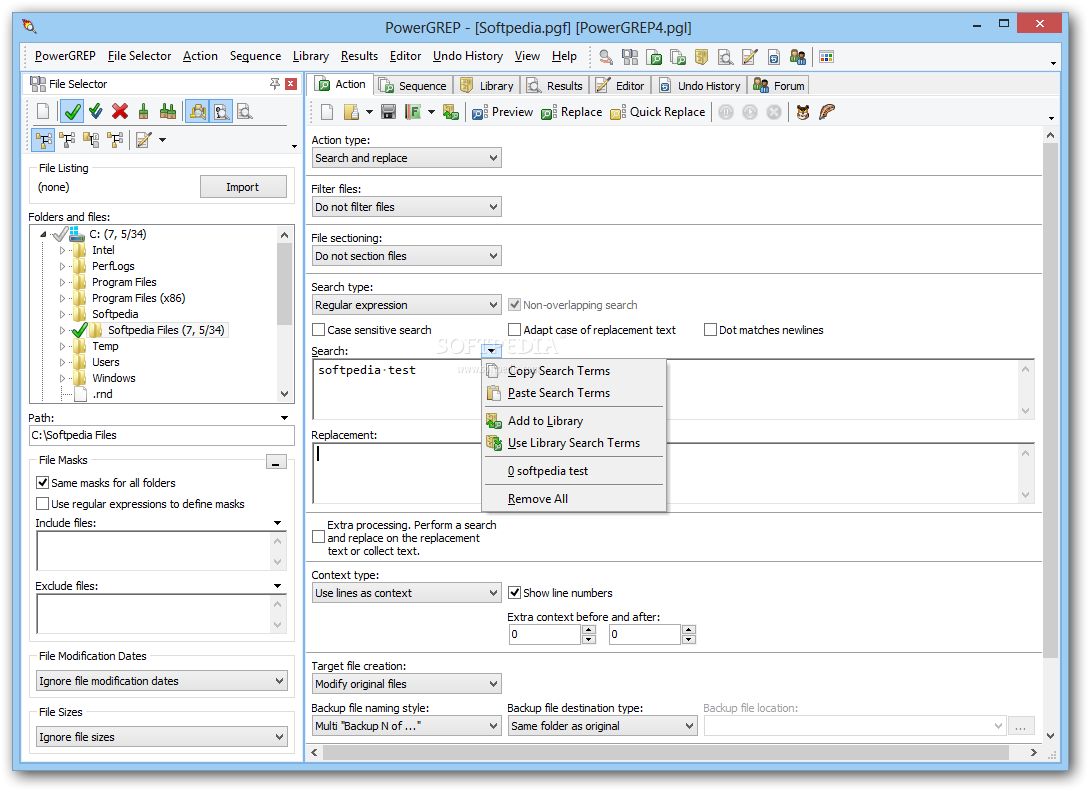Viewport: 1089px width, 791px height.
Task: Click the Preview button
Action: (x=502, y=112)
